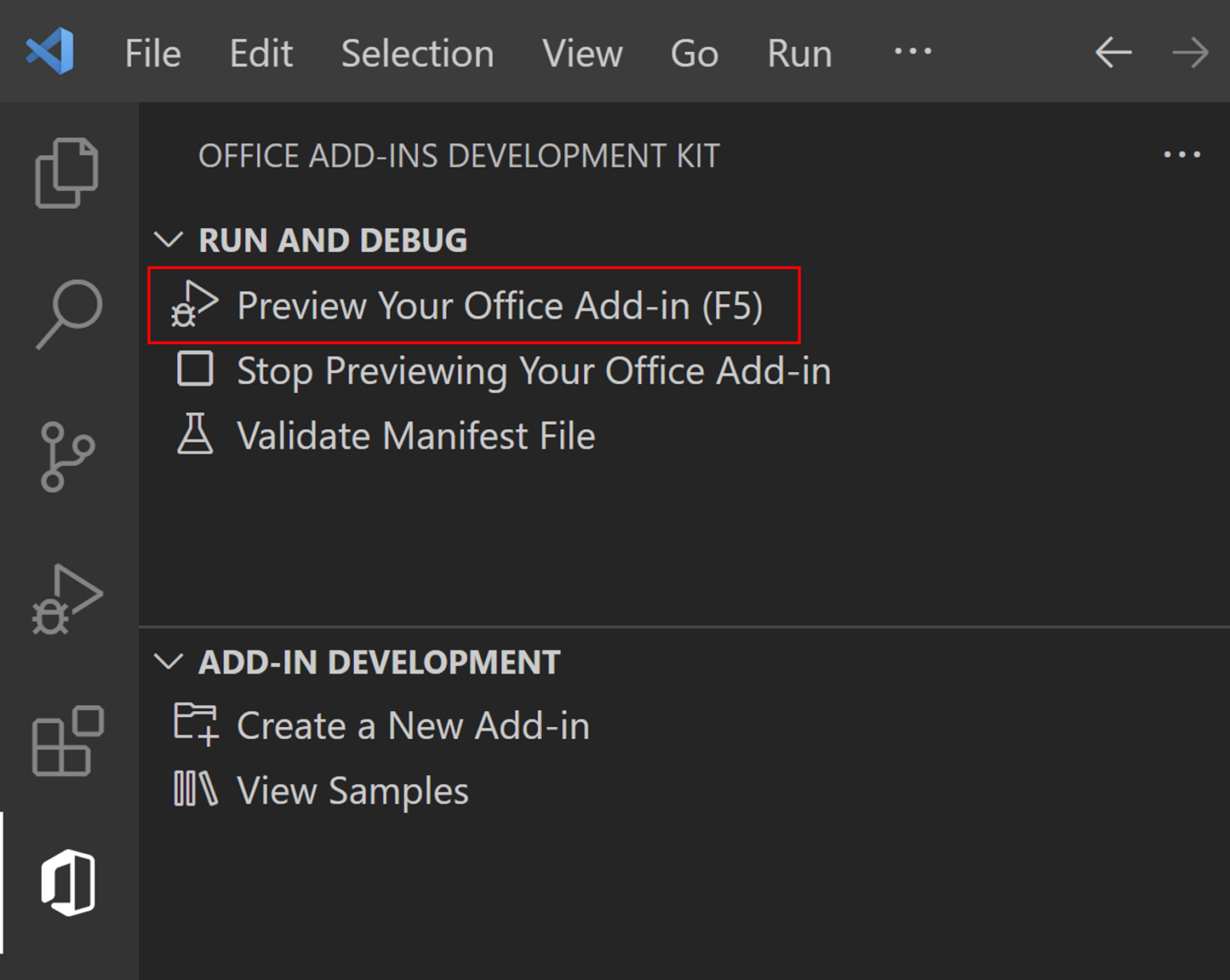Open the Source Control view
This screenshot has width=1230, height=980.
tap(67, 455)
